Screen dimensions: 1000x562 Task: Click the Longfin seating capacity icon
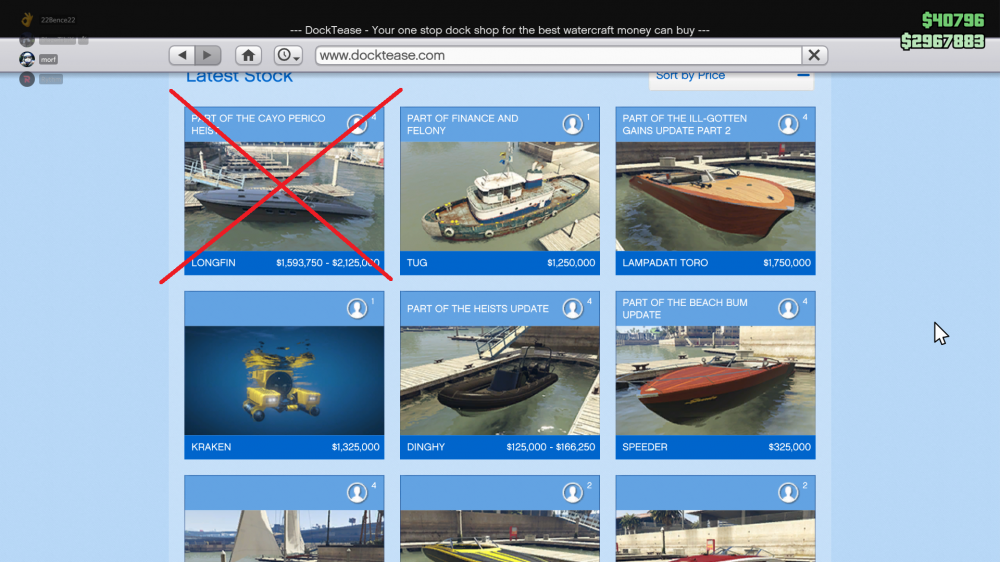pyautogui.click(x=357, y=124)
